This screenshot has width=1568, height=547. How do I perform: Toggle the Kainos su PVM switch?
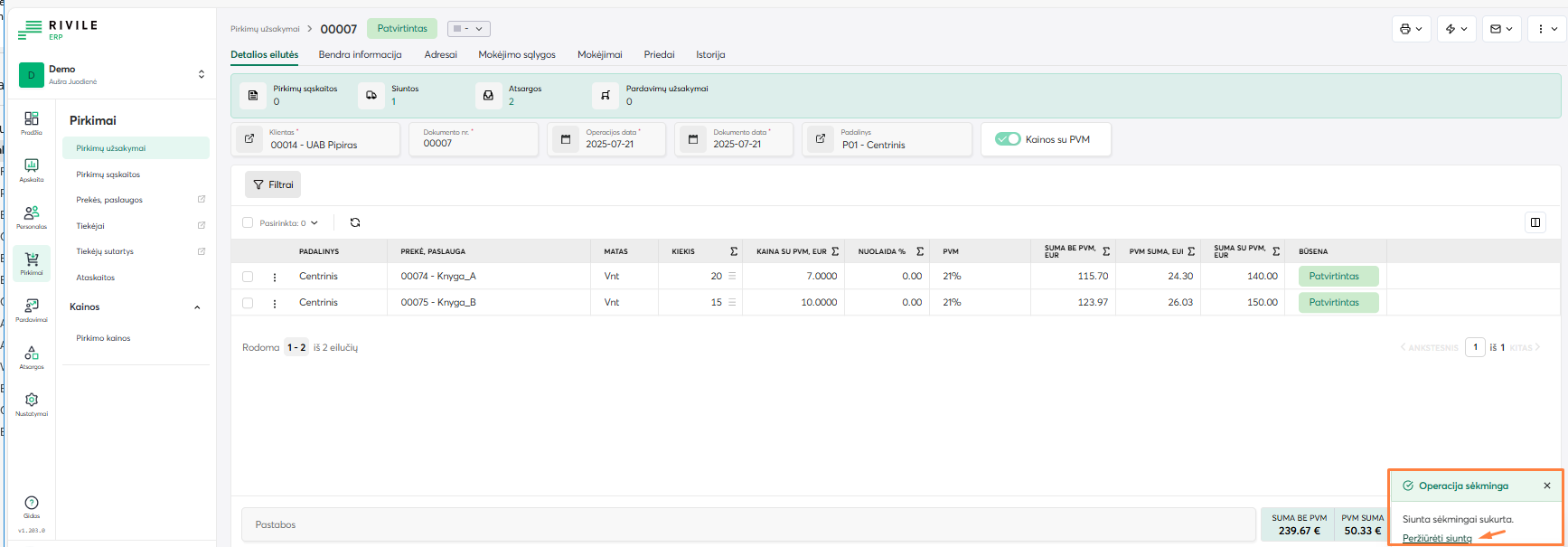coord(1008,139)
